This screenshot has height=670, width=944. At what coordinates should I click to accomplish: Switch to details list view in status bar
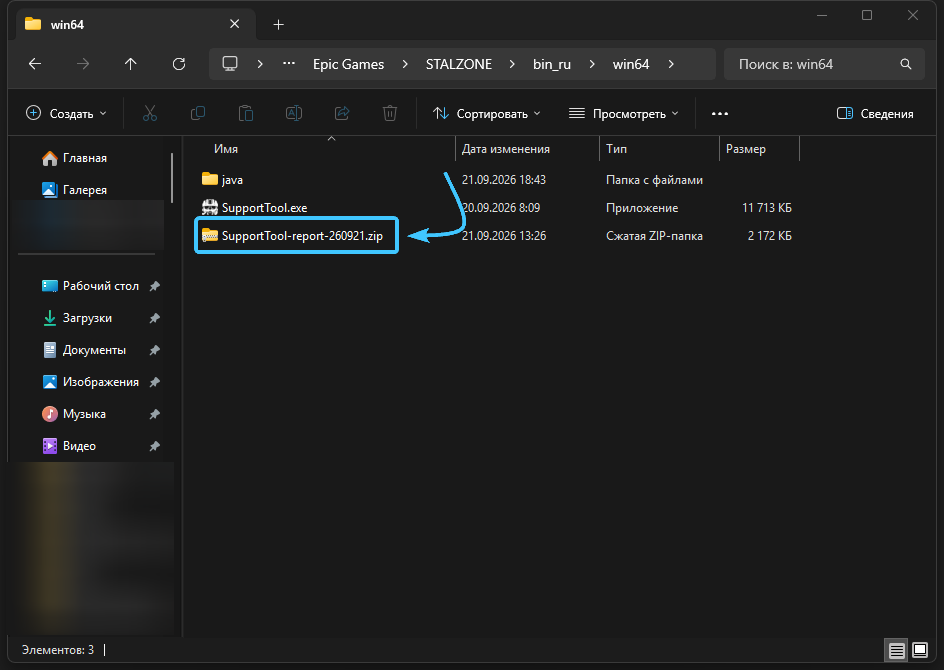[896, 650]
